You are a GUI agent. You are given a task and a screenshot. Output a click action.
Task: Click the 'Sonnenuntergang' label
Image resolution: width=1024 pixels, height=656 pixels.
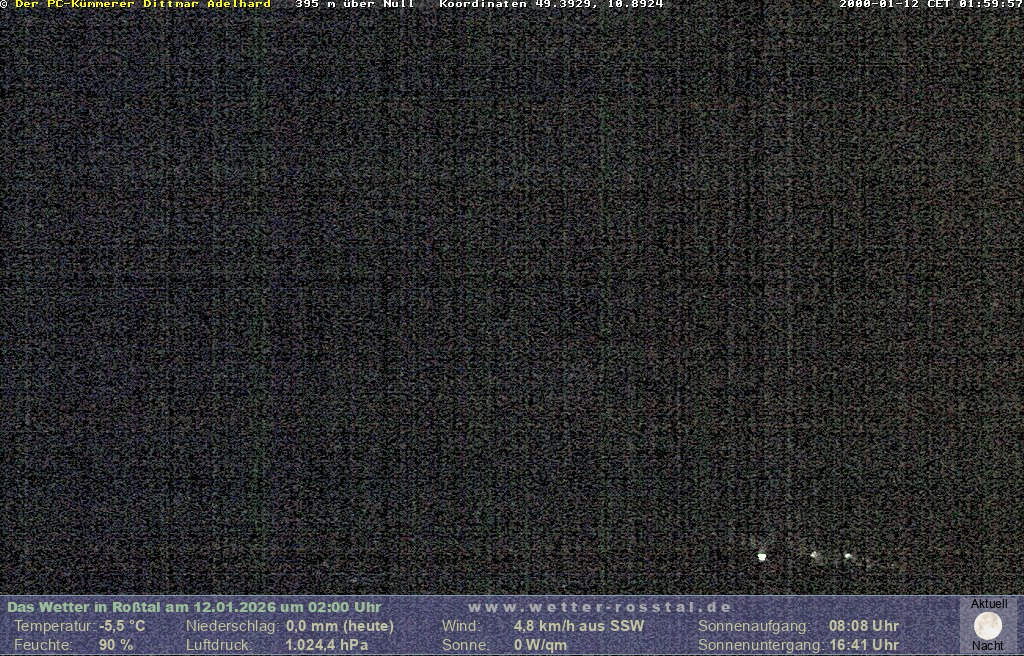tap(761, 645)
